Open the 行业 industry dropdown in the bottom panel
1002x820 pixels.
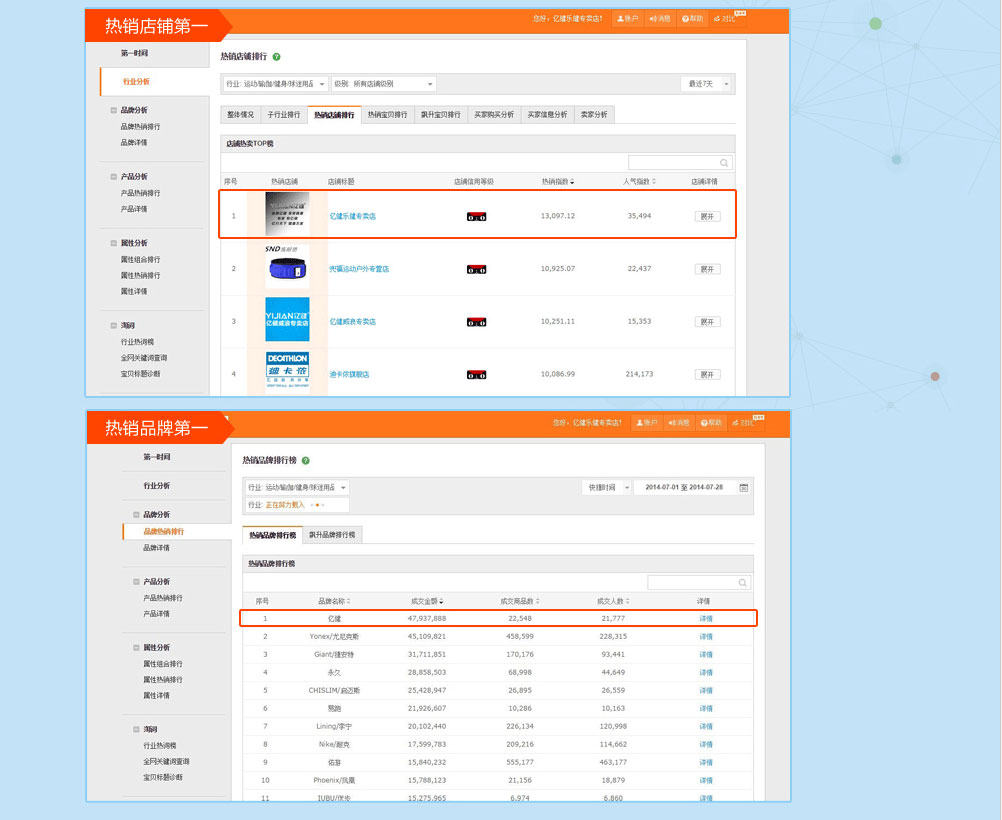[x=297, y=488]
